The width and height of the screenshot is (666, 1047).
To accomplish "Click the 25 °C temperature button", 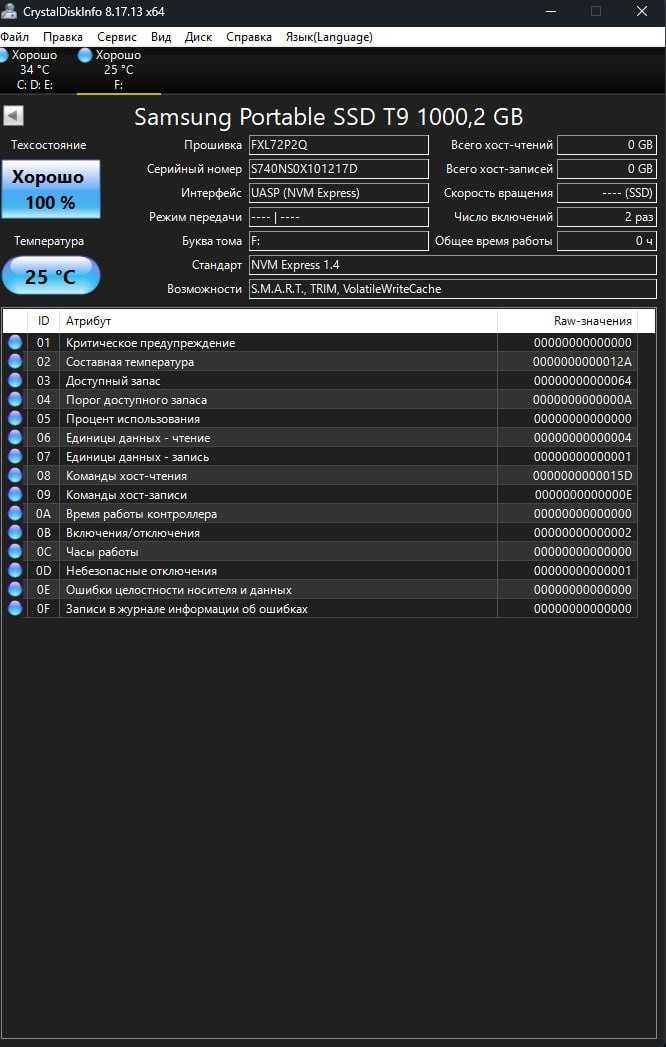I will coord(51,276).
